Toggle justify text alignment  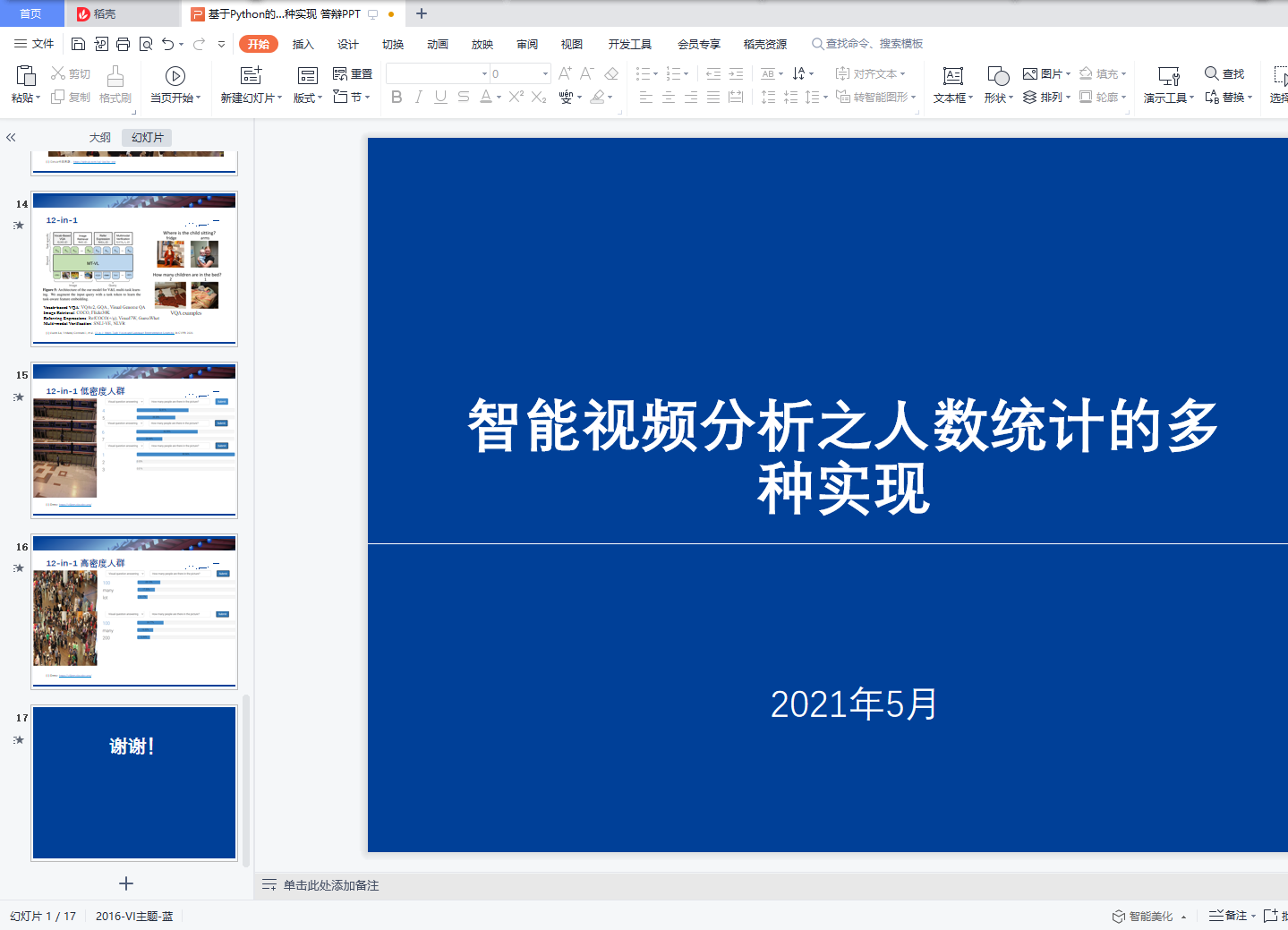point(713,97)
